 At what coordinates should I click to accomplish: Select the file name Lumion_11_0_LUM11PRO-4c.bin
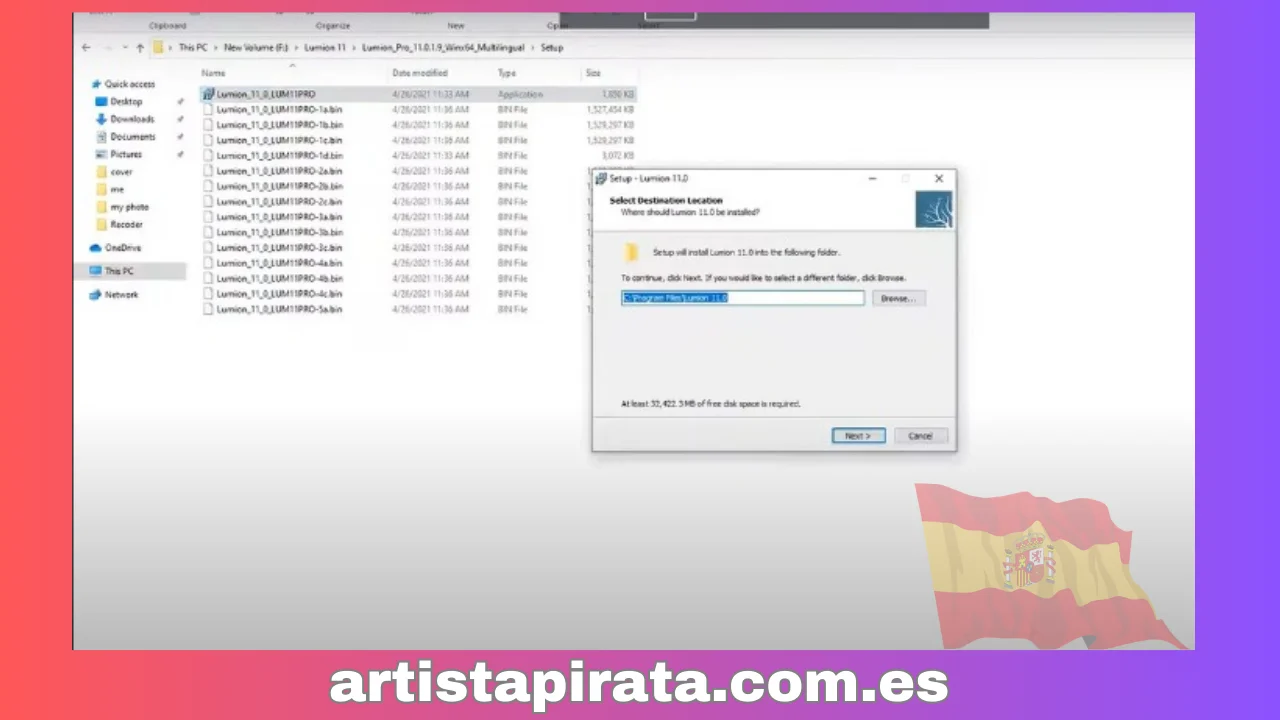[279, 294]
